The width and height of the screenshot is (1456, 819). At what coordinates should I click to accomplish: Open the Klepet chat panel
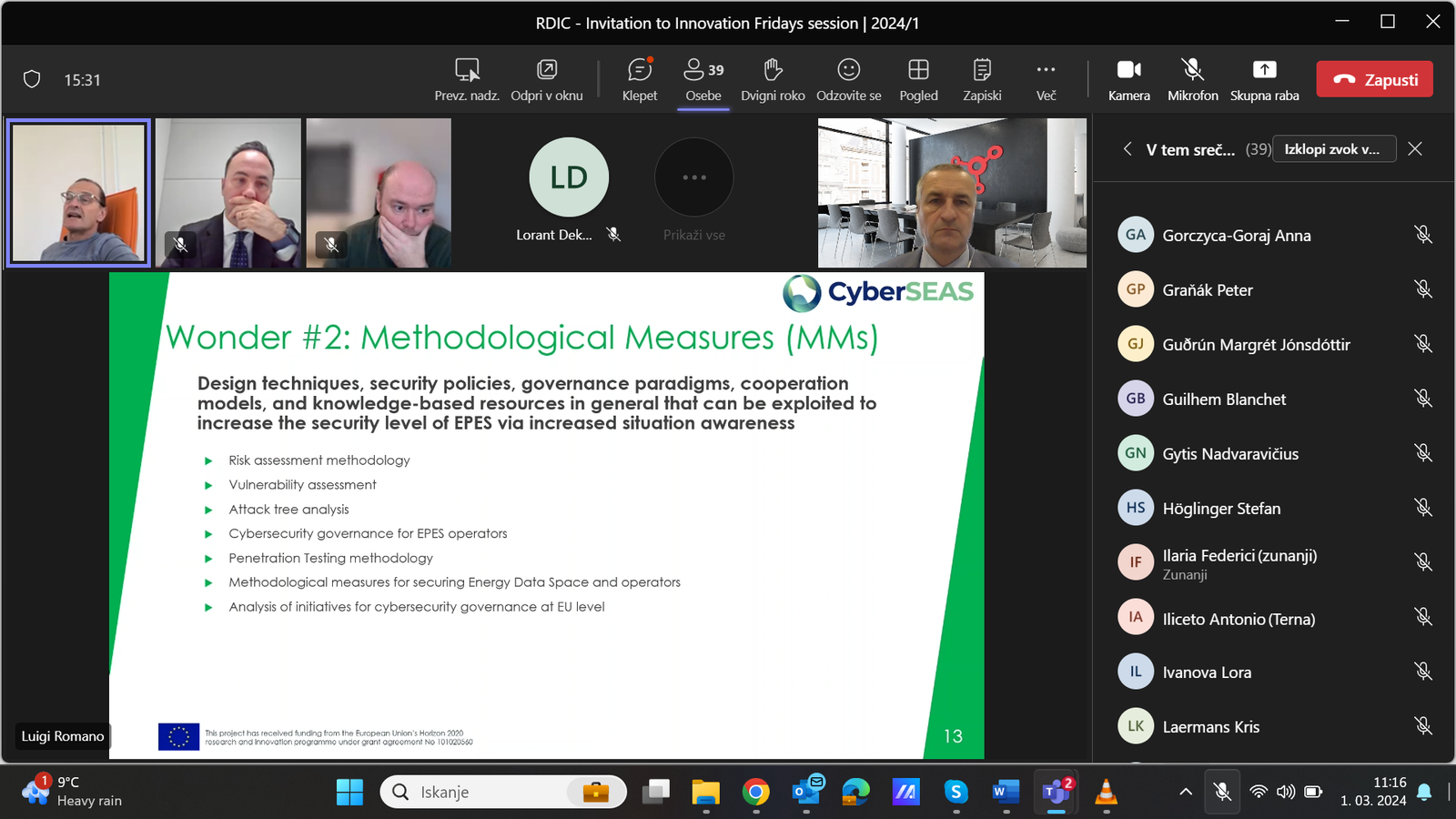(x=640, y=80)
